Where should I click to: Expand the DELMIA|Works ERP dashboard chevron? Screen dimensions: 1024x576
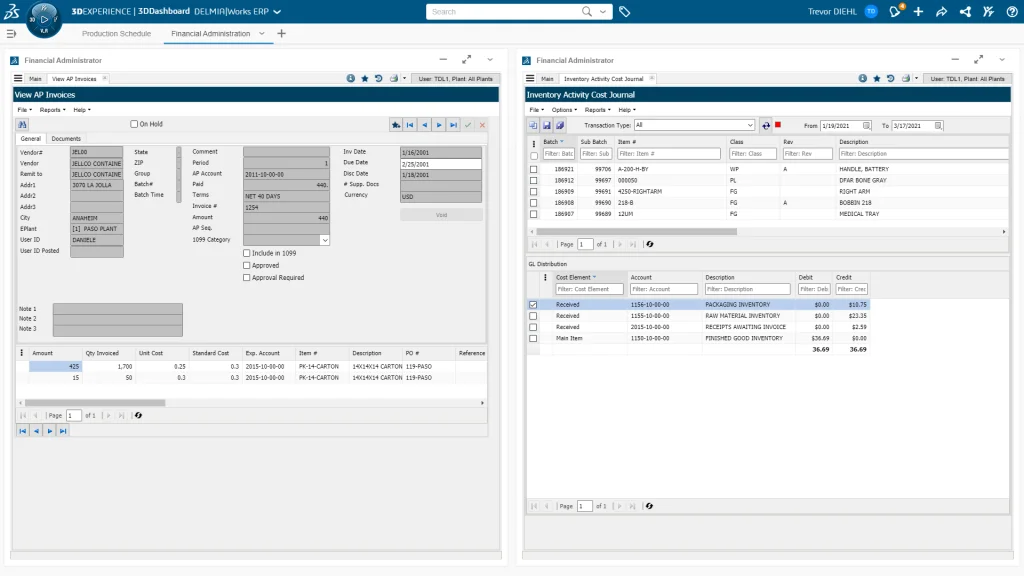click(277, 12)
